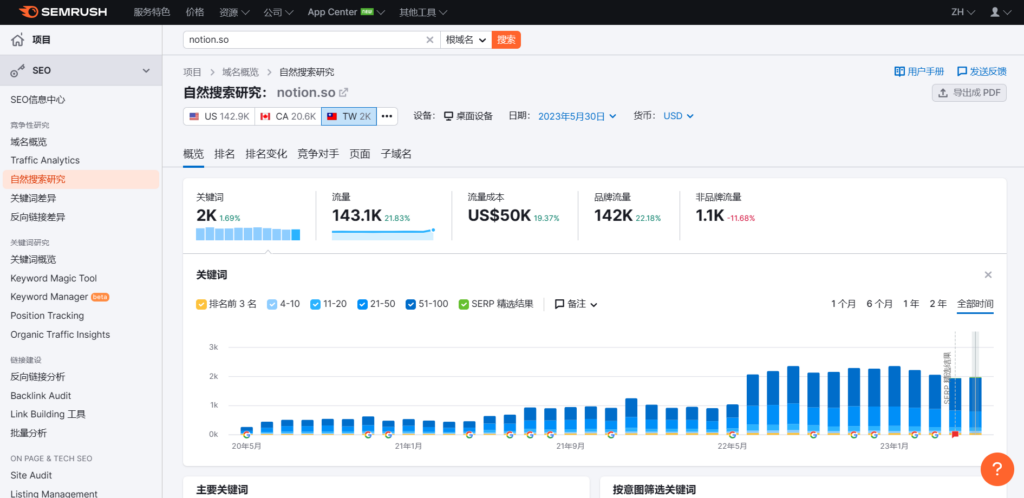Screen dimensions: 1024x498
Task: Open the USD currency dropdown
Action: pos(679,116)
